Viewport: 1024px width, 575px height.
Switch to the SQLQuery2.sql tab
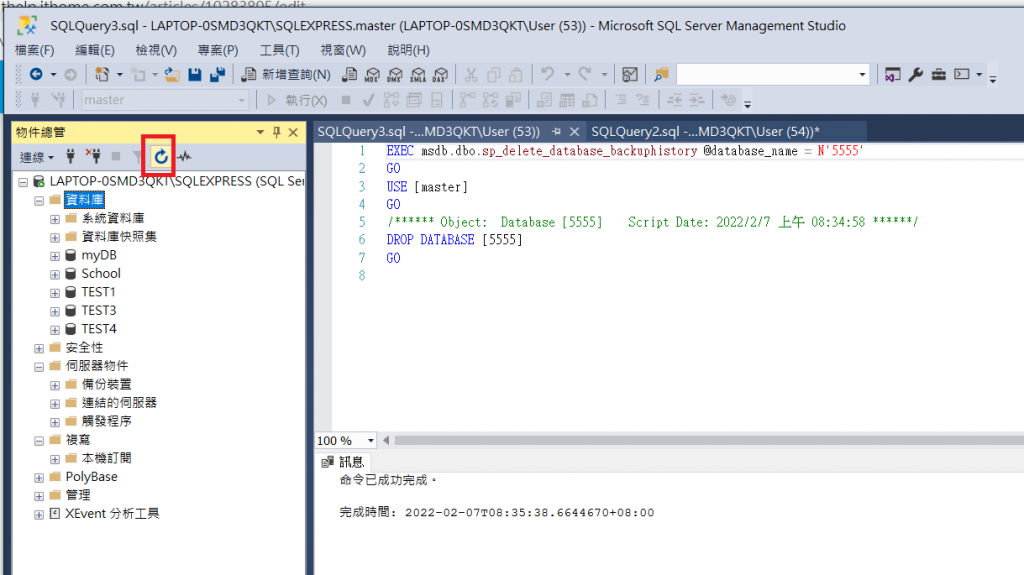(705, 132)
